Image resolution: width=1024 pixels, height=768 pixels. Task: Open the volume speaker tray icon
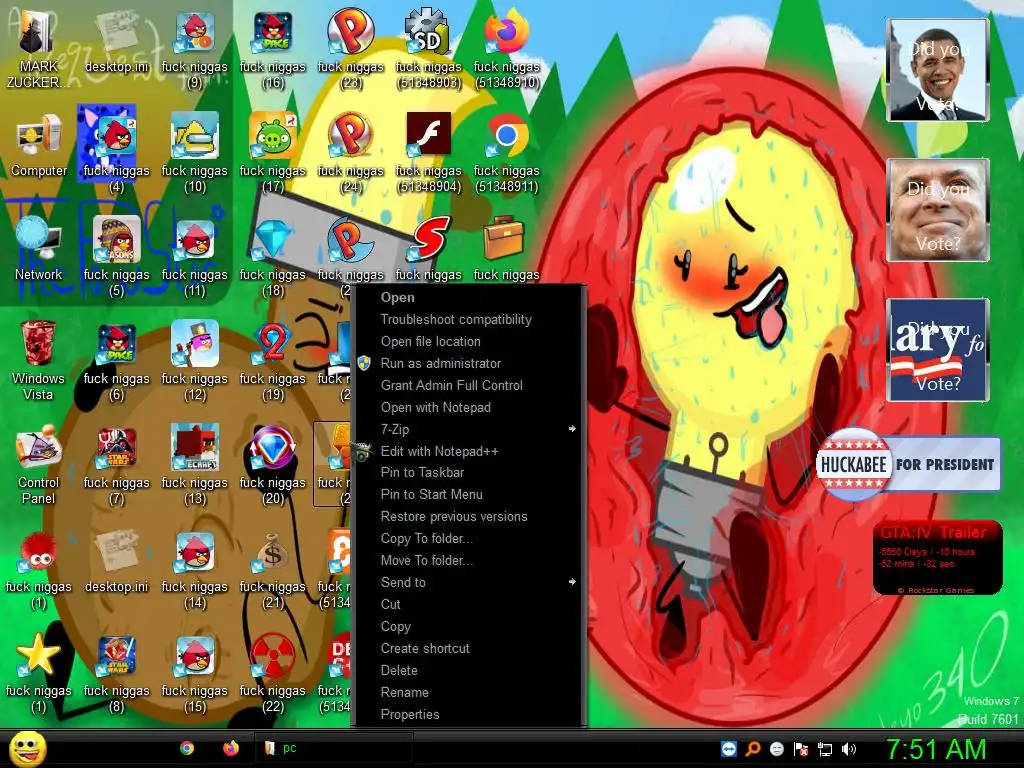click(849, 749)
